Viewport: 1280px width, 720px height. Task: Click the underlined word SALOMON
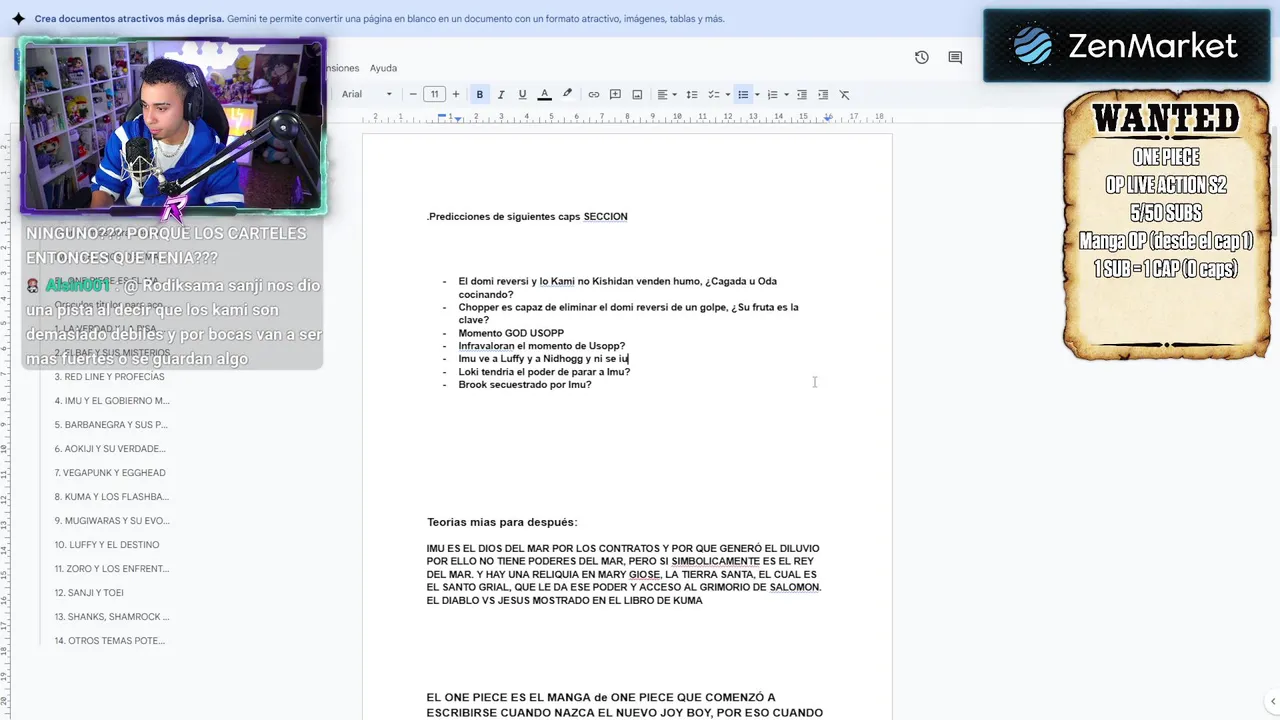pyautogui.click(x=795, y=588)
